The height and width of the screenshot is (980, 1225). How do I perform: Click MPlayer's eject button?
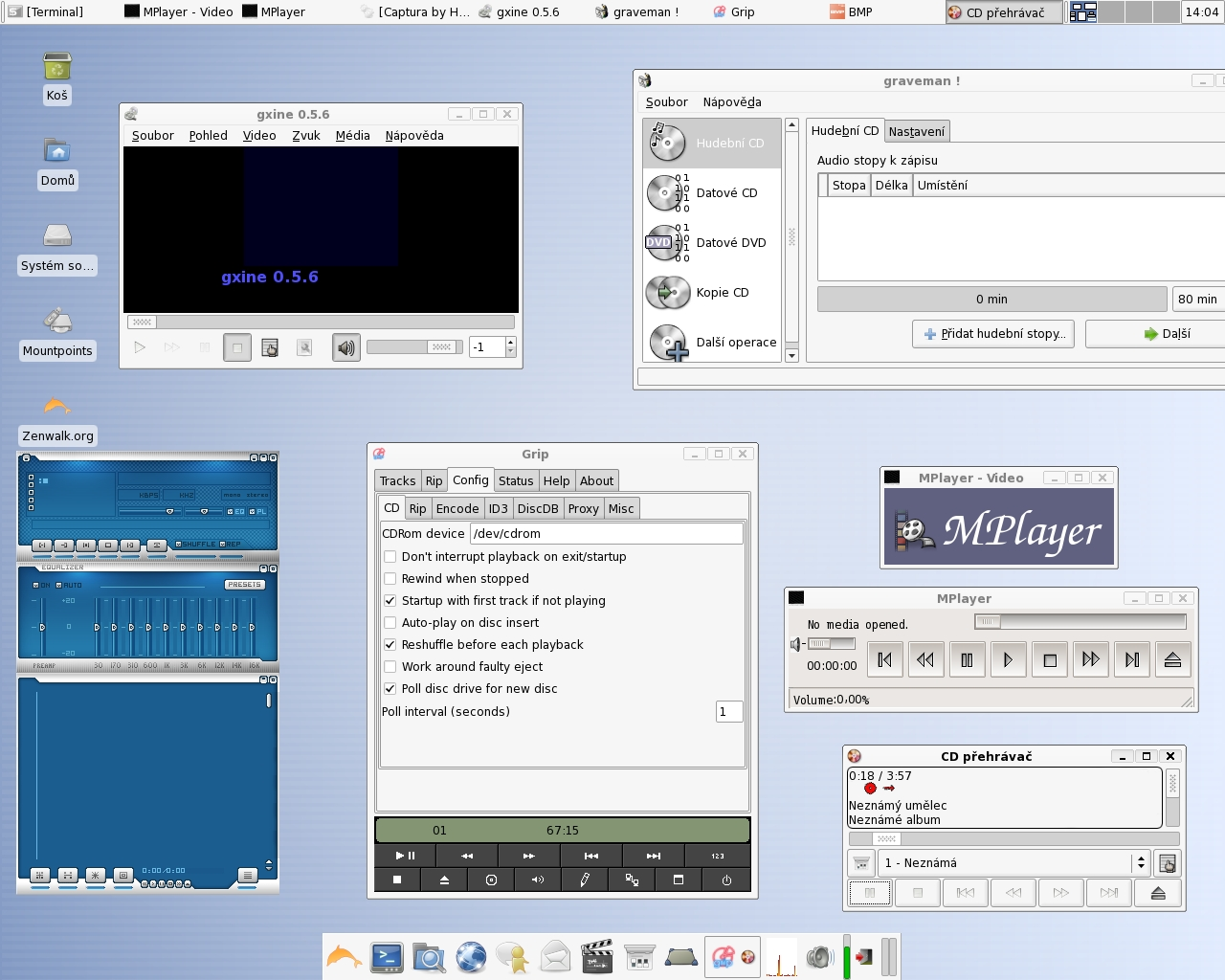coord(1172,659)
